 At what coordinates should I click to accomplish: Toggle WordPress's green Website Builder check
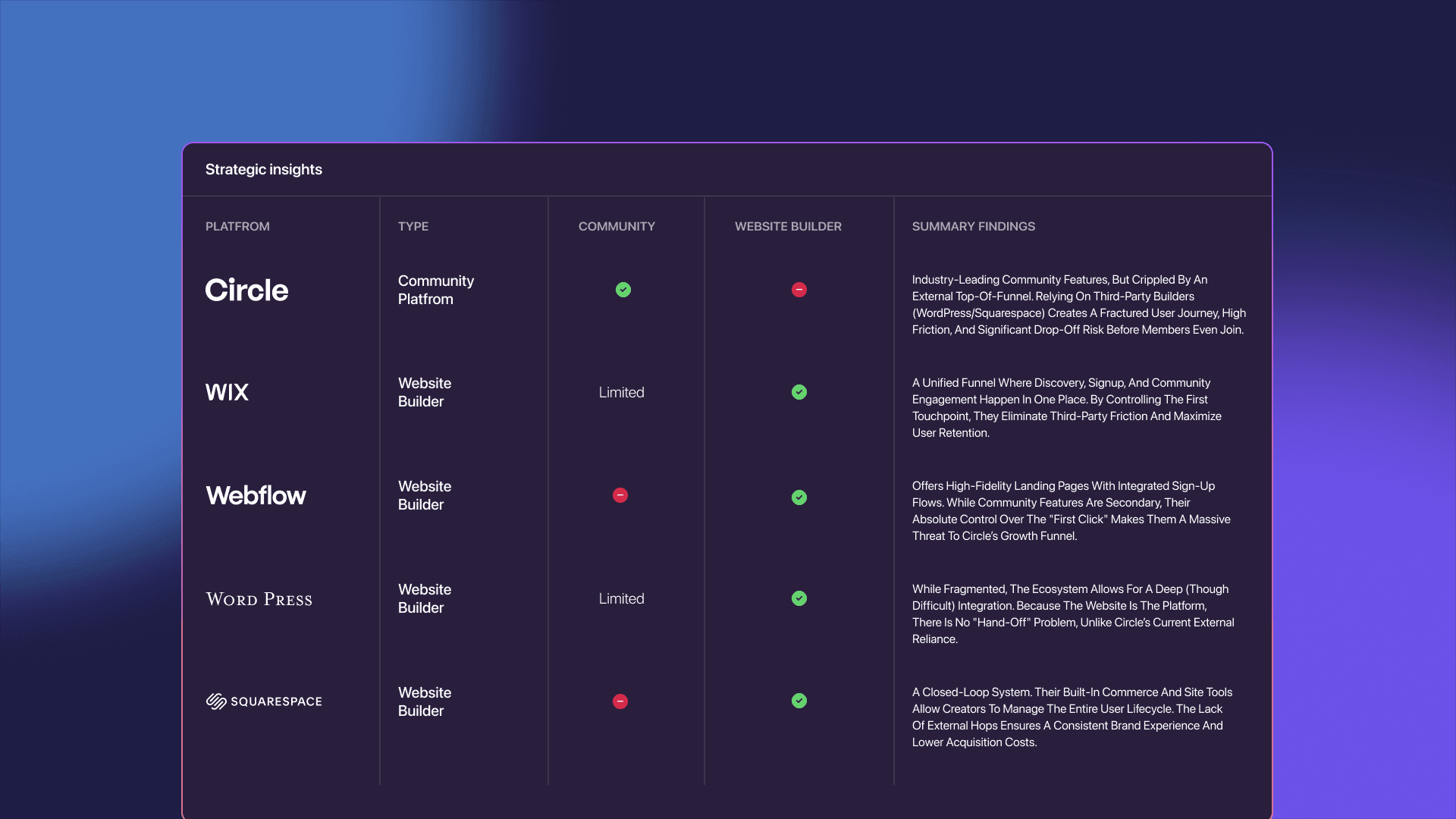tap(799, 598)
